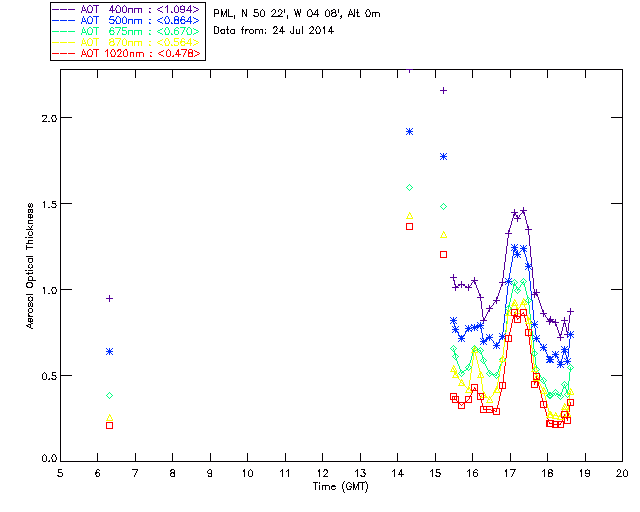The image size is (640, 512).
Task: Click the x-axis label 8
Action: (173, 473)
